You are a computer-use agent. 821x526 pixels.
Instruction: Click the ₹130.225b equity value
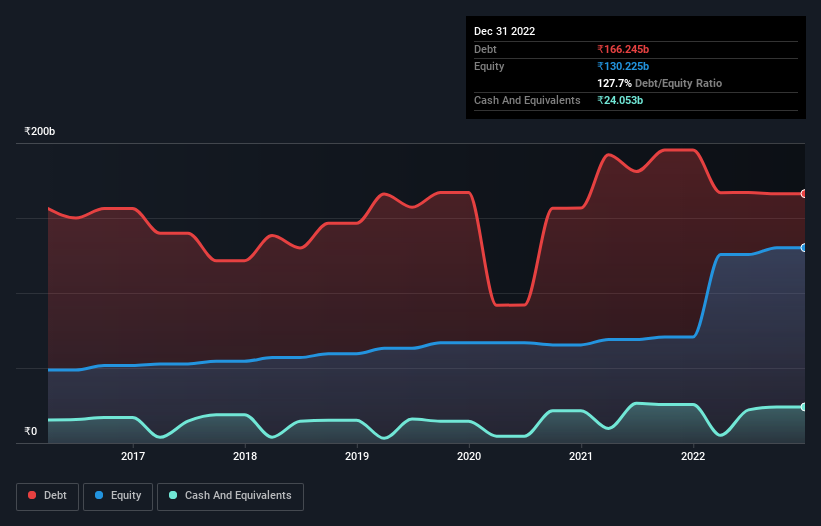(623, 66)
